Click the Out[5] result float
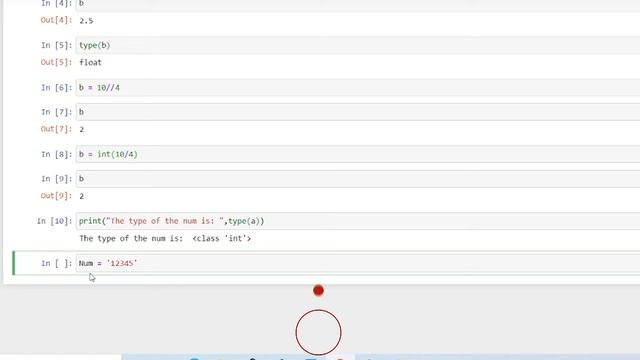640x360 pixels. point(90,62)
